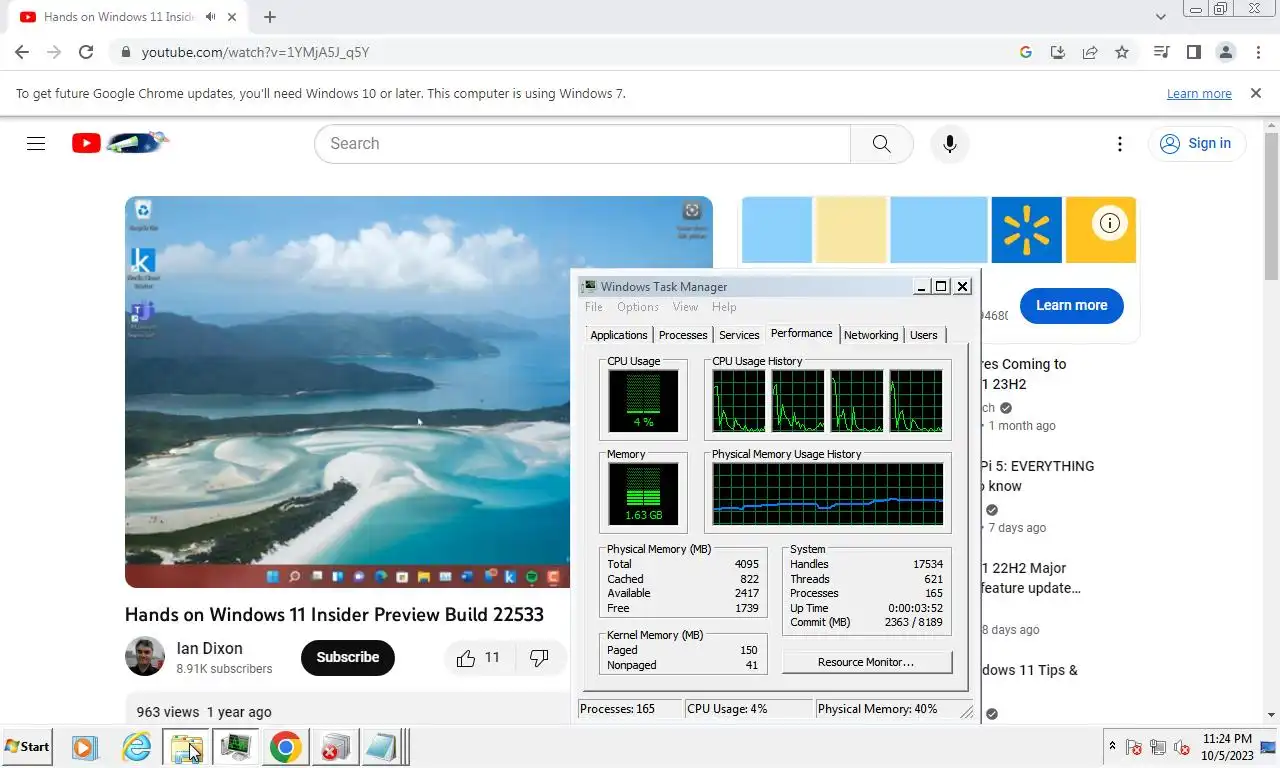Click the volume icon in system tray
Screen dimensions: 1280x768
pos(1182,747)
